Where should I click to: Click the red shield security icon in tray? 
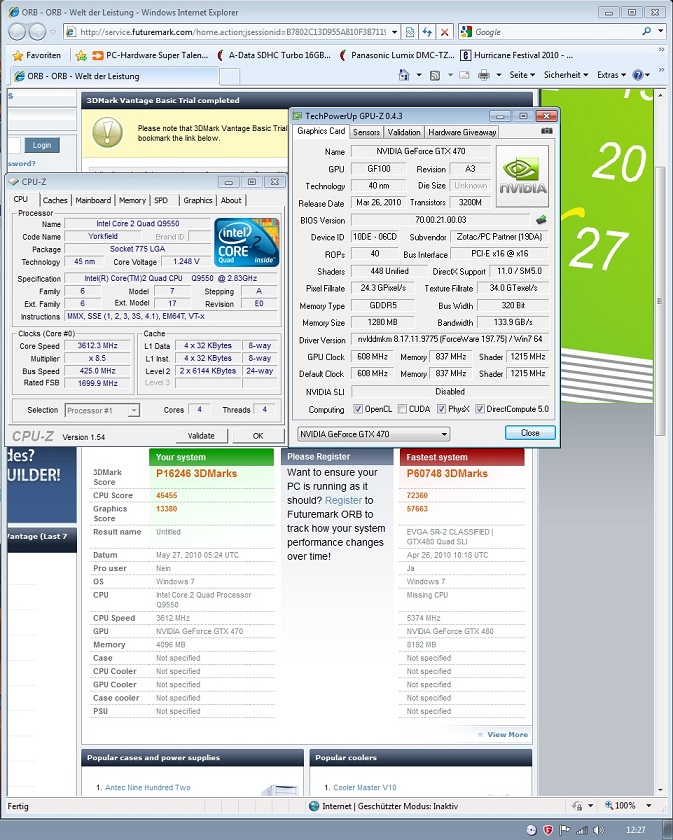click(548, 830)
